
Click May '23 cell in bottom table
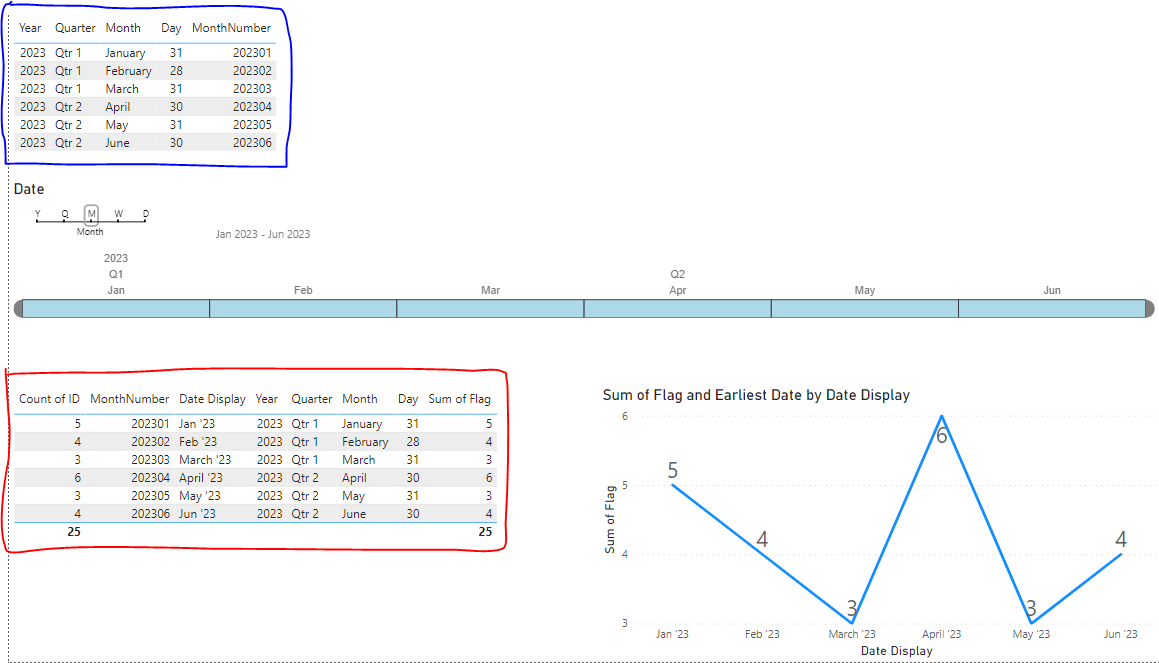click(200, 496)
